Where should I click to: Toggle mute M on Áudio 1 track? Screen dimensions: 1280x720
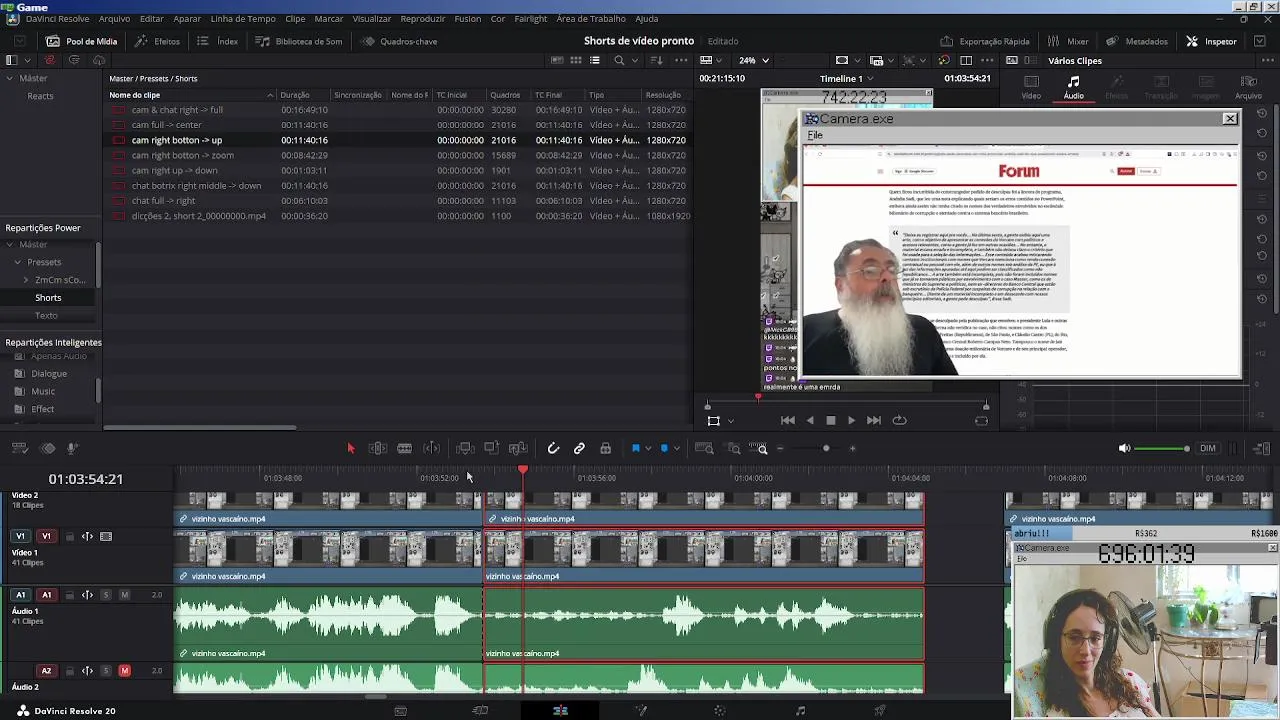click(124, 595)
